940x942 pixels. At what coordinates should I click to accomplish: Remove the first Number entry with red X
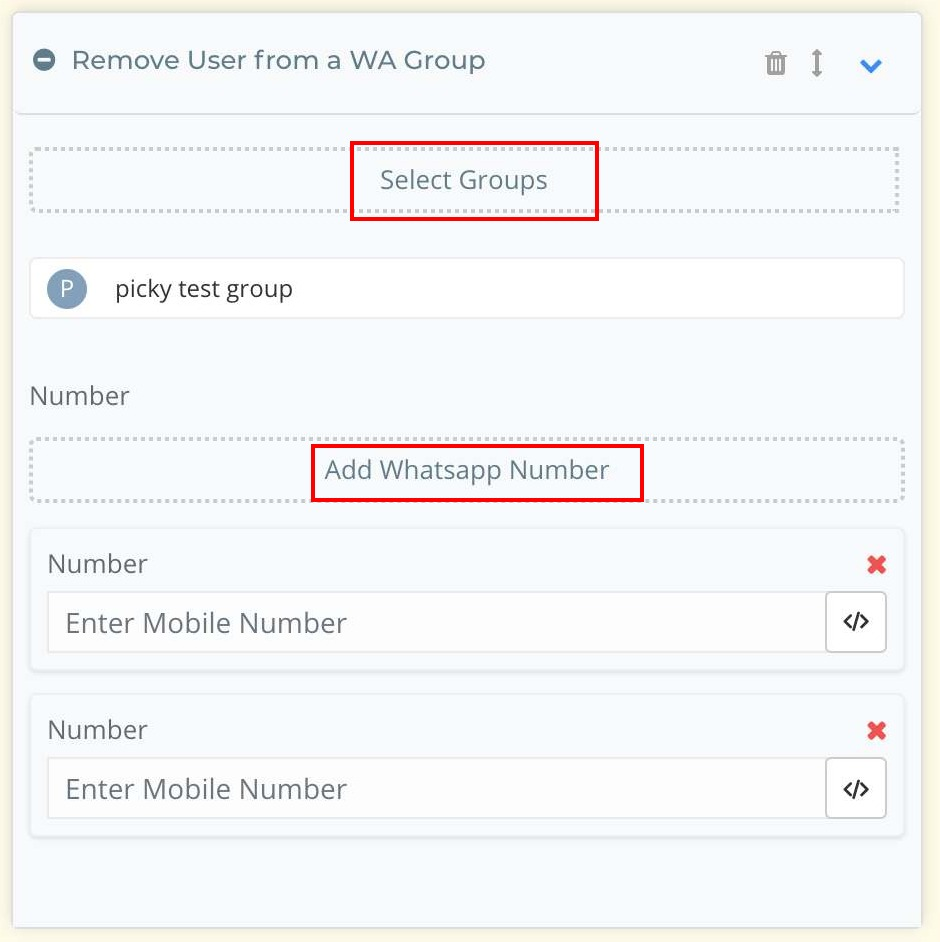pyautogui.click(x=877, y=565)
